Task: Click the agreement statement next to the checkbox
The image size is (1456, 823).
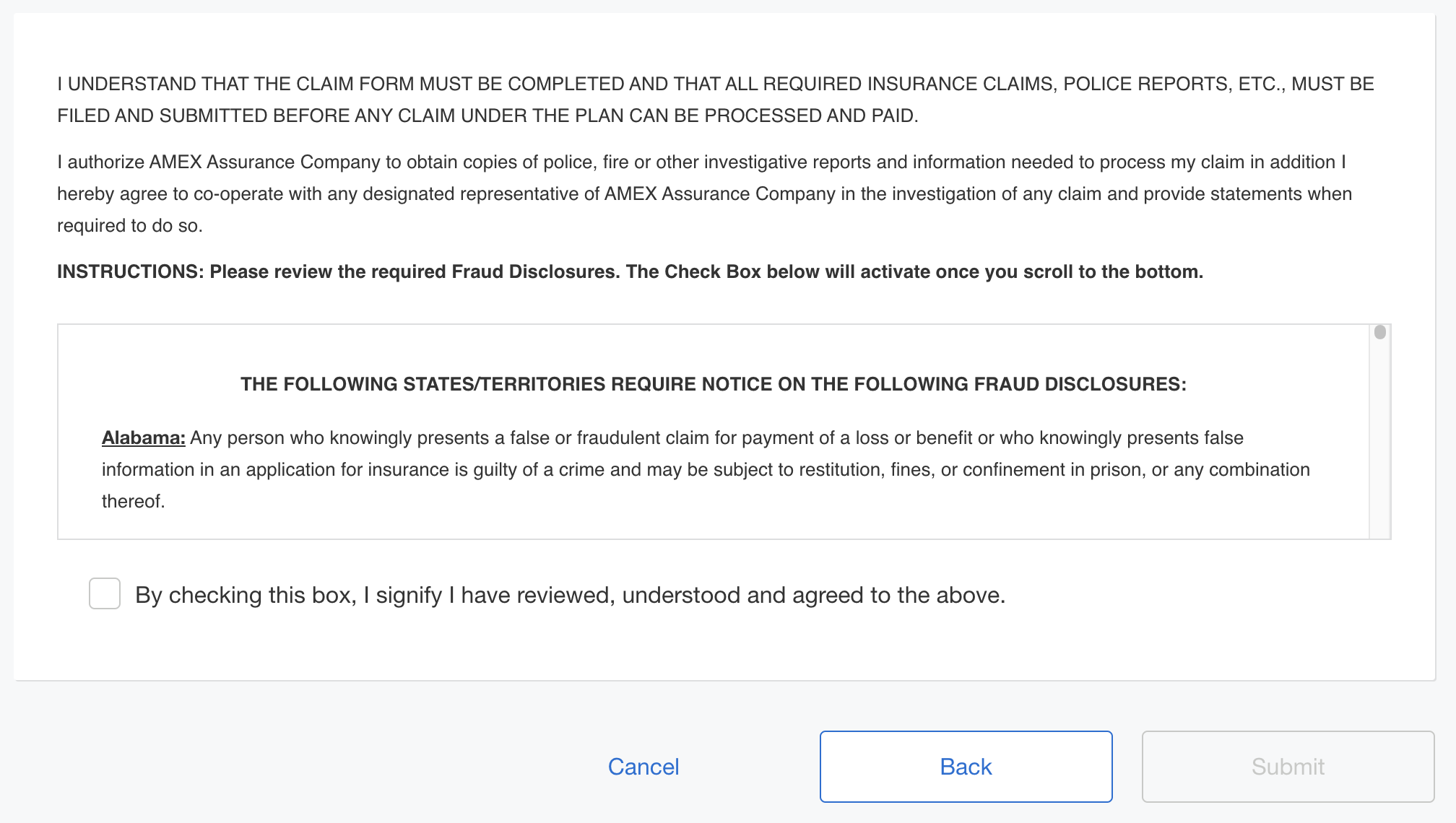Action: [x=571, y=594]
